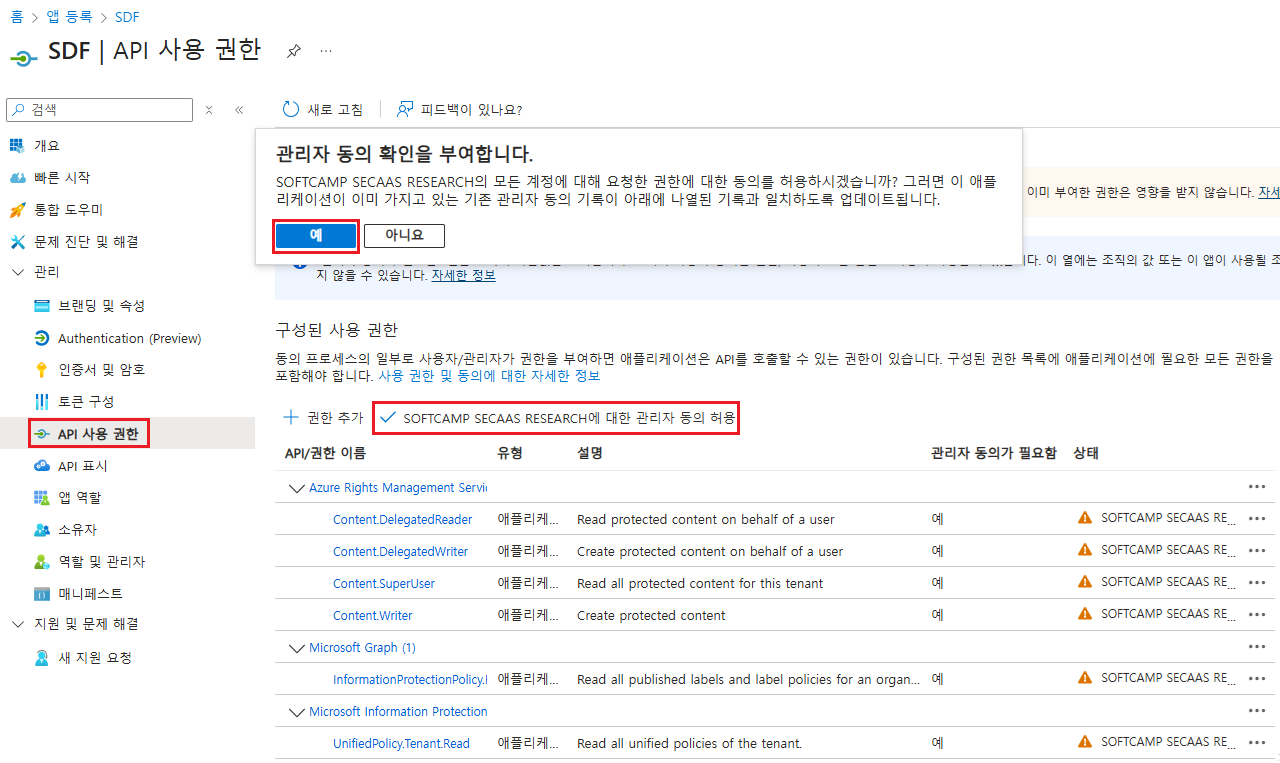Confirm admin consent by clicking 예
The image size is (1280, 763).
click(x=315, y=235)
